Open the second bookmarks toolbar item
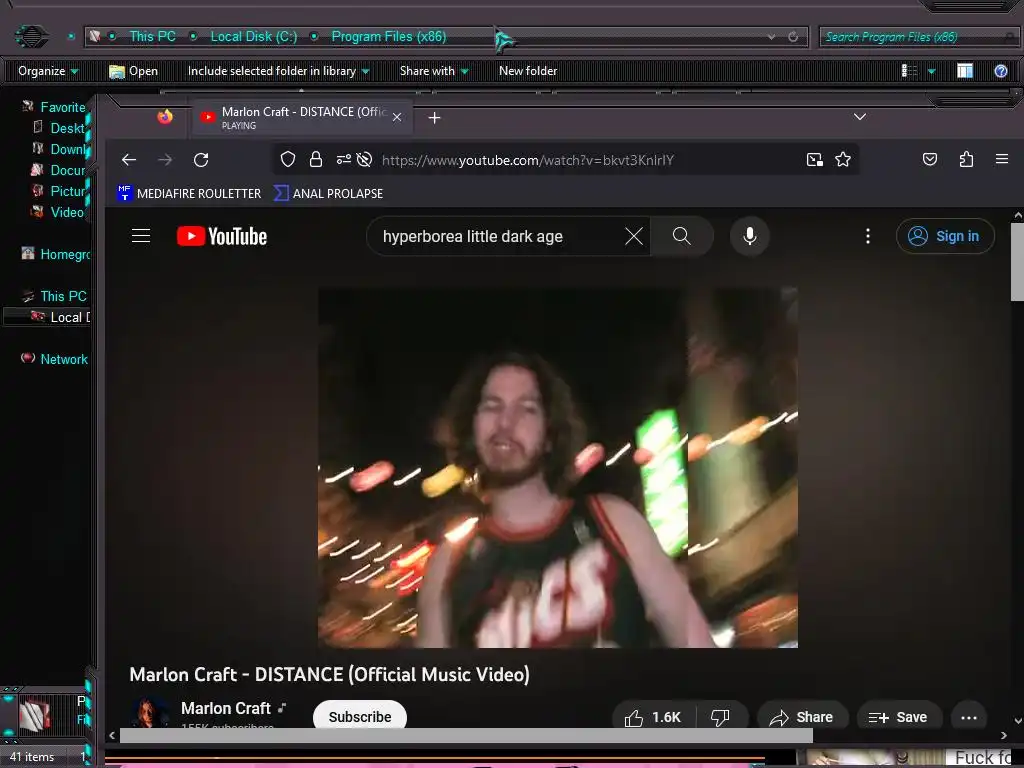Screen dimensions: 1024x768 [x=328, y=193]
